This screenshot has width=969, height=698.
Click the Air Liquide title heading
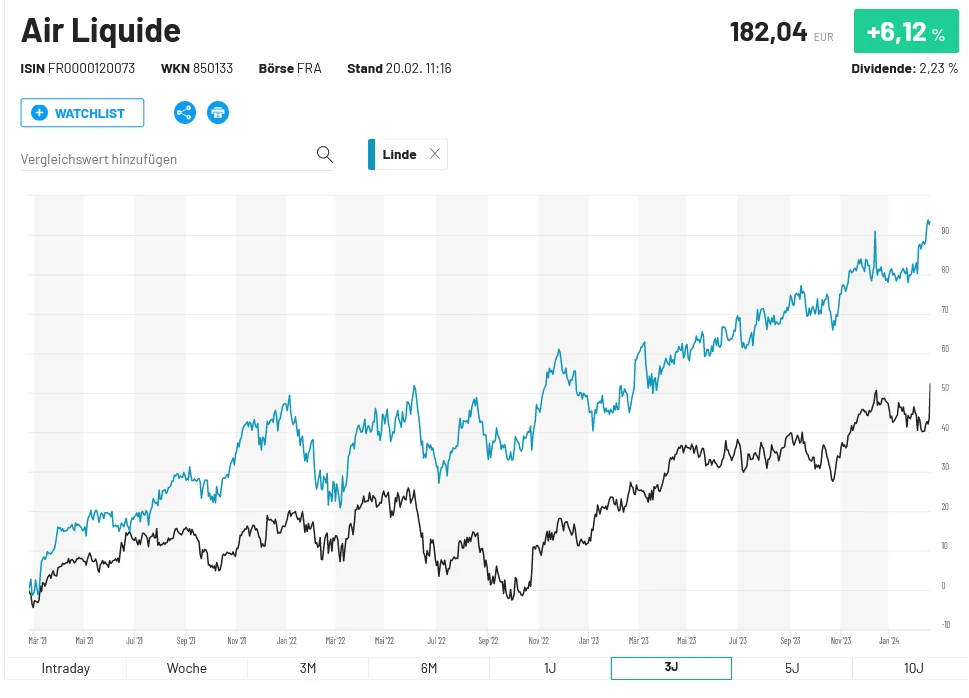click(x=100, y=31)
